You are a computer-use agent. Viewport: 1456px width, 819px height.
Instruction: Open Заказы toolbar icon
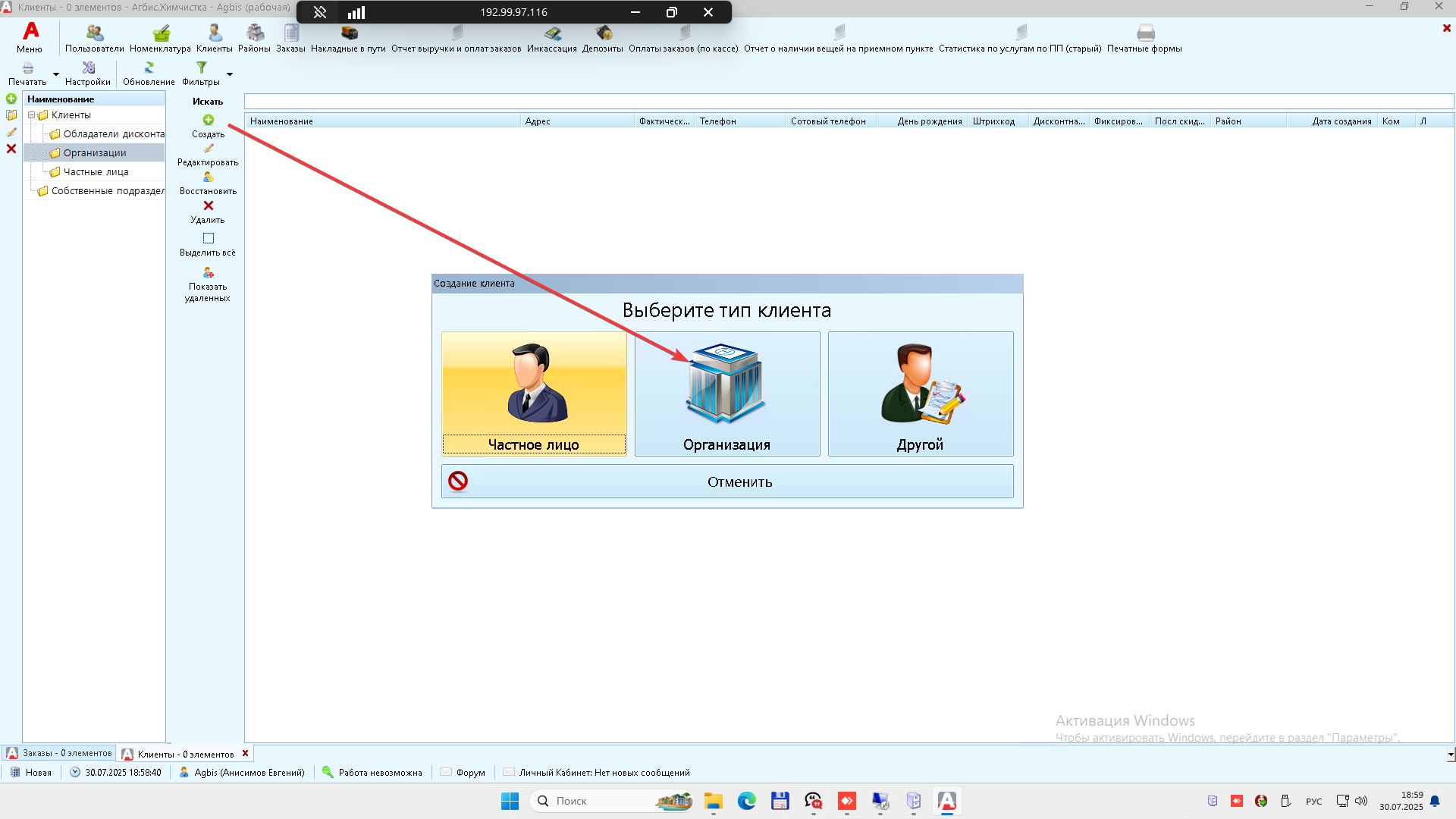290,38
